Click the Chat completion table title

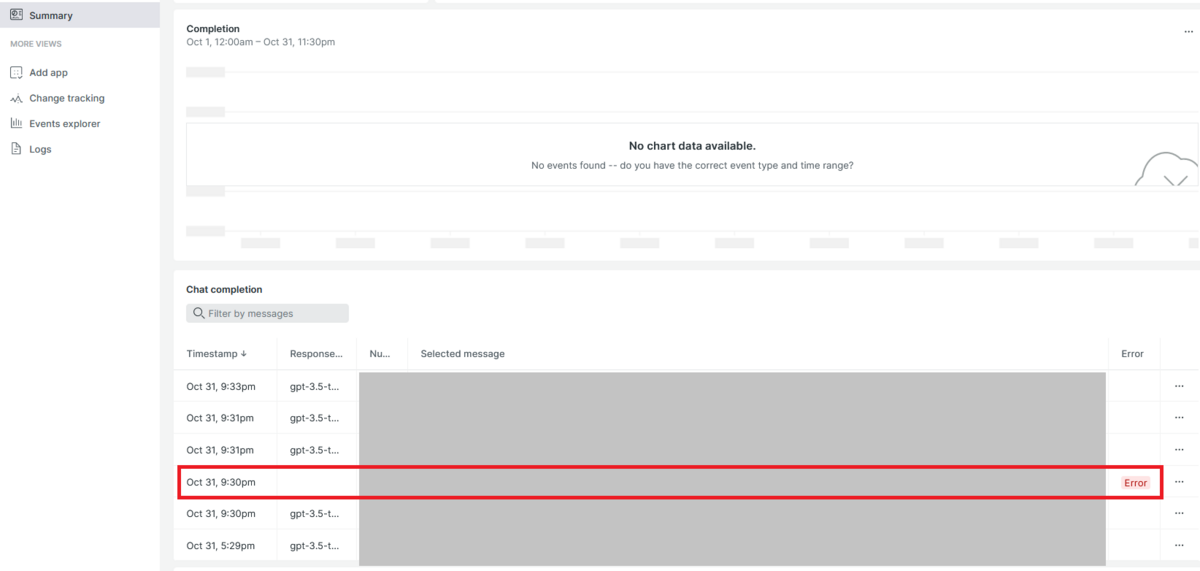pyautogui.click(x=224, y=290)
